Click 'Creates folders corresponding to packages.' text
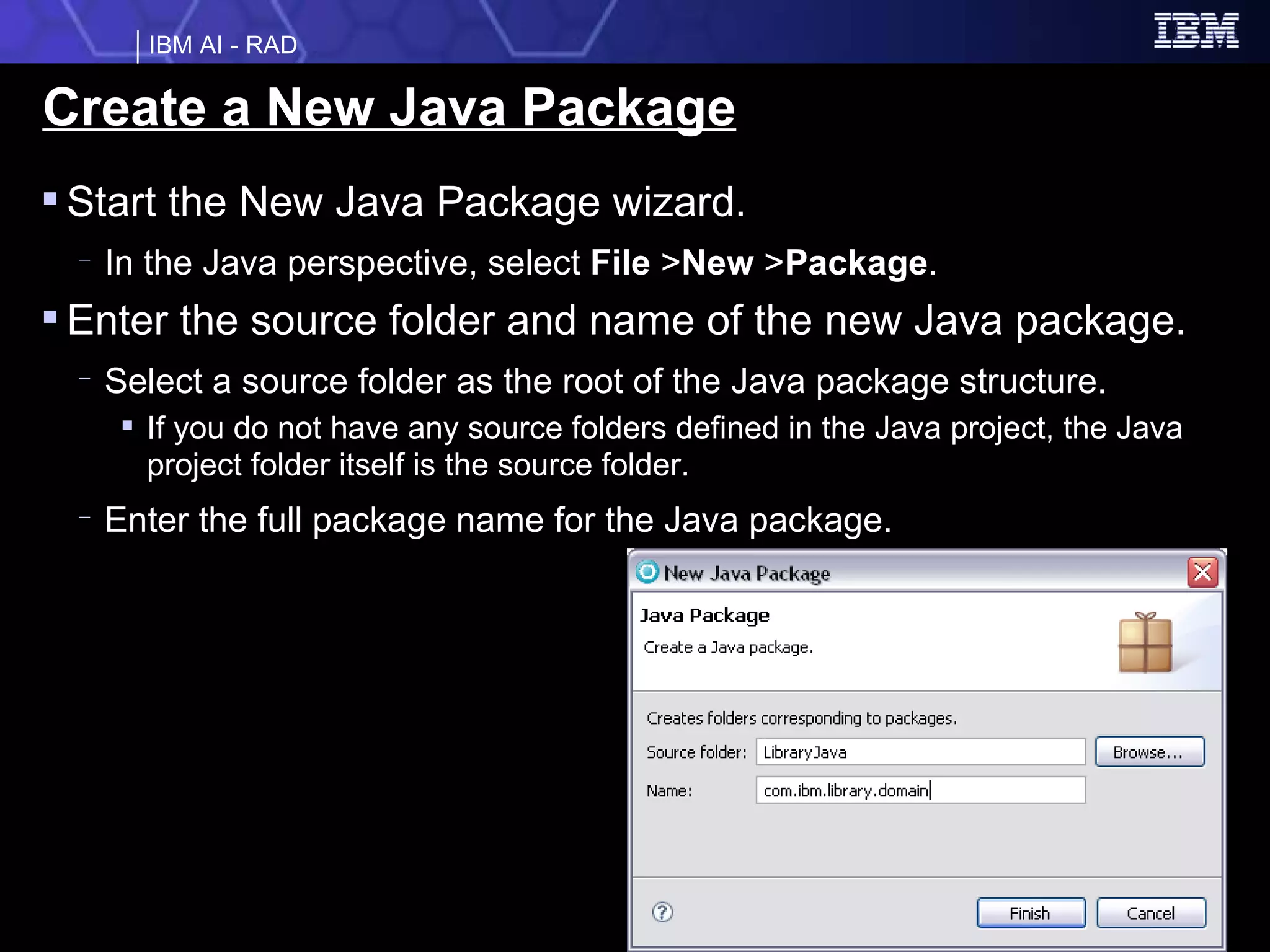 click(x=801, y=718)
